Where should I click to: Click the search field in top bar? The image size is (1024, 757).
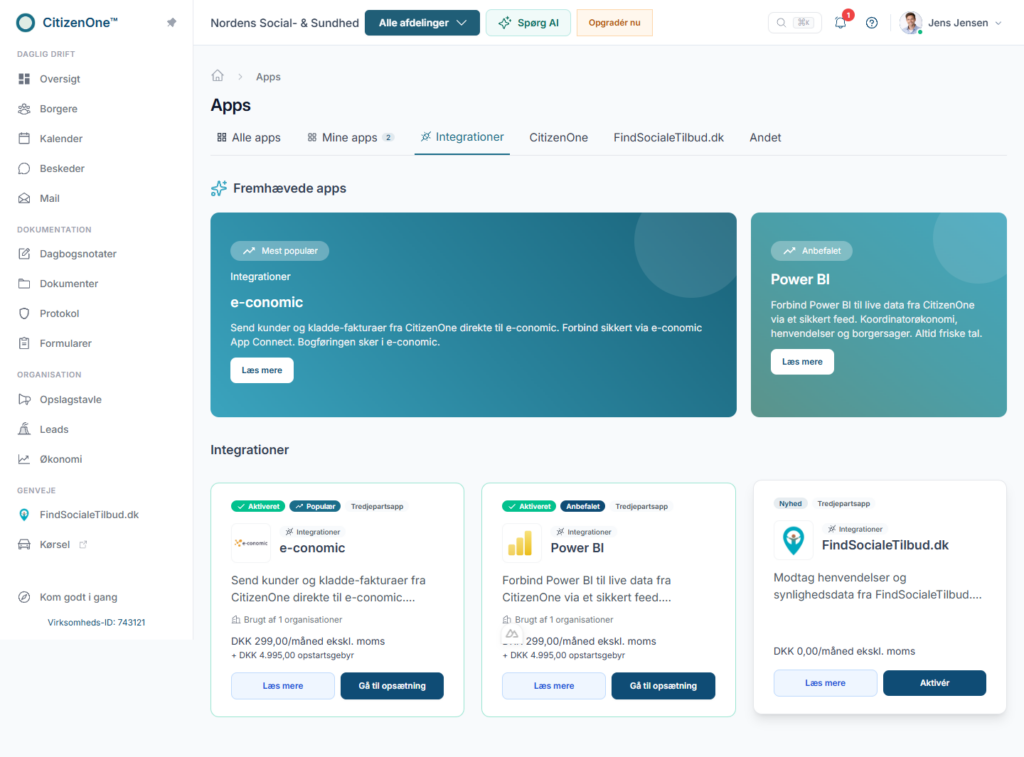pyautogui.click(x=795, y=23)
